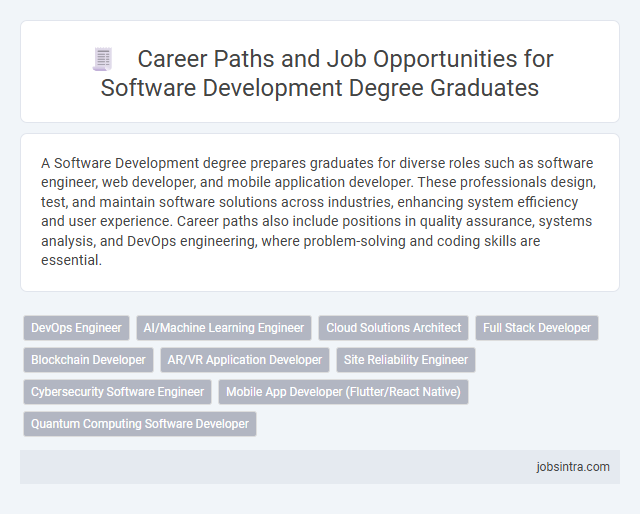The image size is (640, 514).
Task: Open the Blockchain Developer tag
Action: click(x=88, y=360)
